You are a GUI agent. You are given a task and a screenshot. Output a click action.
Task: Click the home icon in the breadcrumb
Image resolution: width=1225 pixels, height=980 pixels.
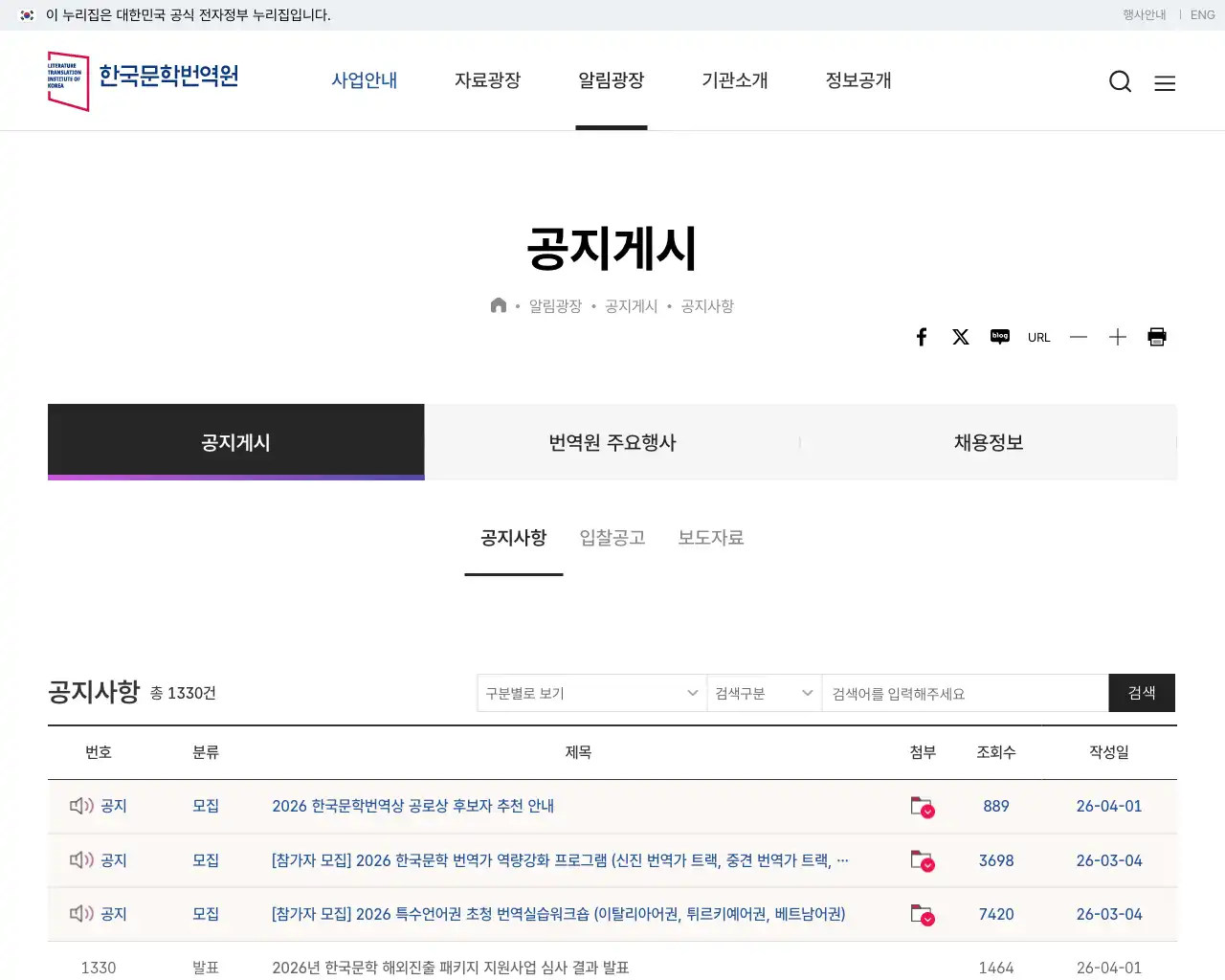pos(498,304)
